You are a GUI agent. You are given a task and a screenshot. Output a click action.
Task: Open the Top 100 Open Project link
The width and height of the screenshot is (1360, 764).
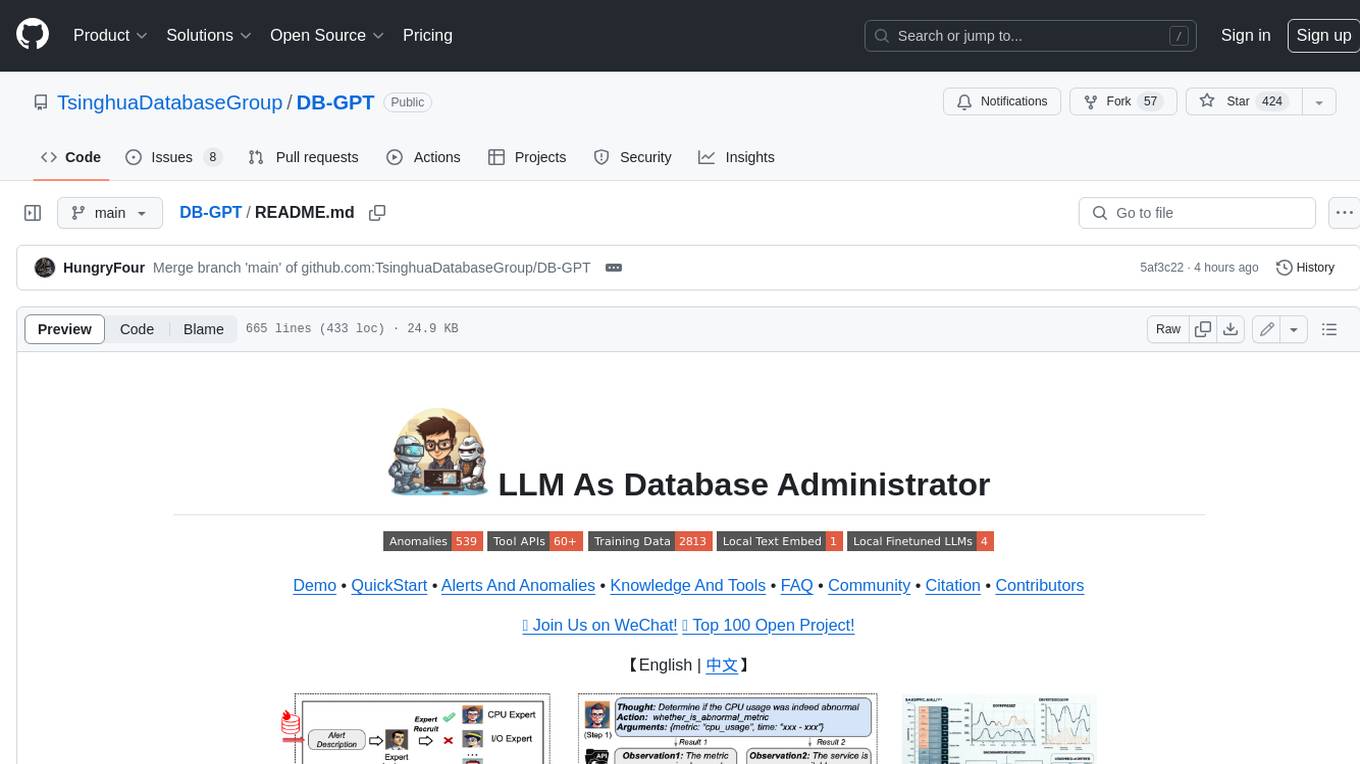768,626
